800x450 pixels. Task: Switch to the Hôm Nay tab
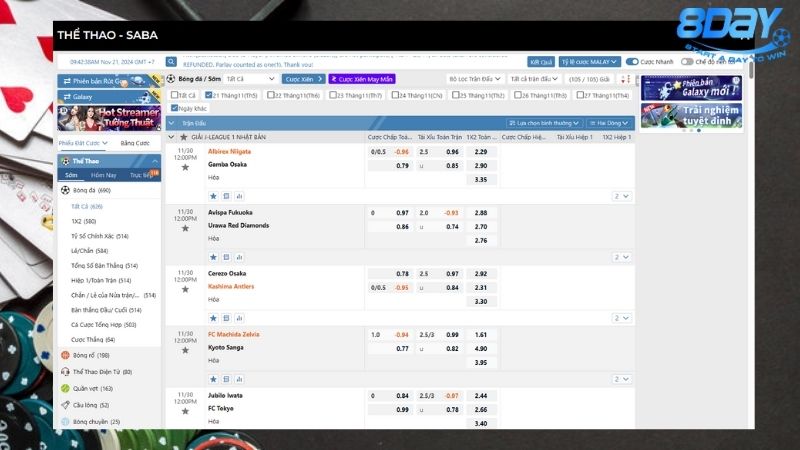point(104,175)
